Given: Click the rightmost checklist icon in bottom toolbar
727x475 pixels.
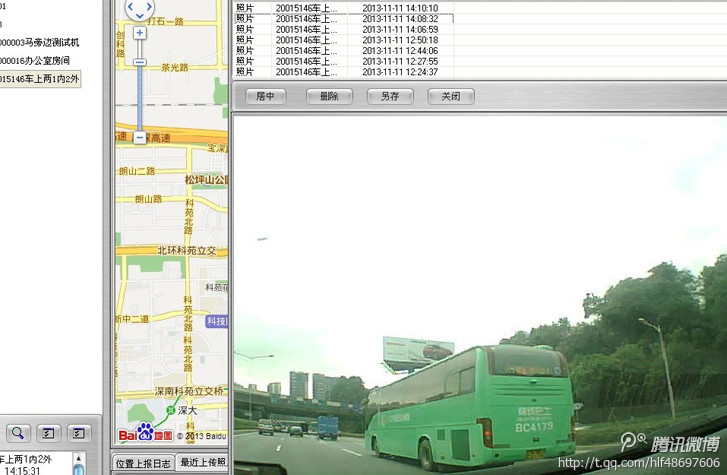Looking at the screenshot, I should click(78, 434).
